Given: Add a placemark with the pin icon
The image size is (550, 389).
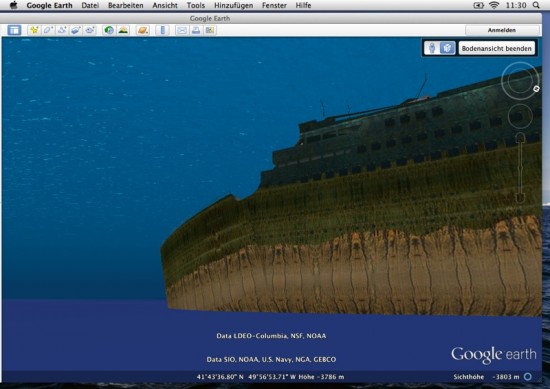Looking at the screenshot, I should coord(34,30).
